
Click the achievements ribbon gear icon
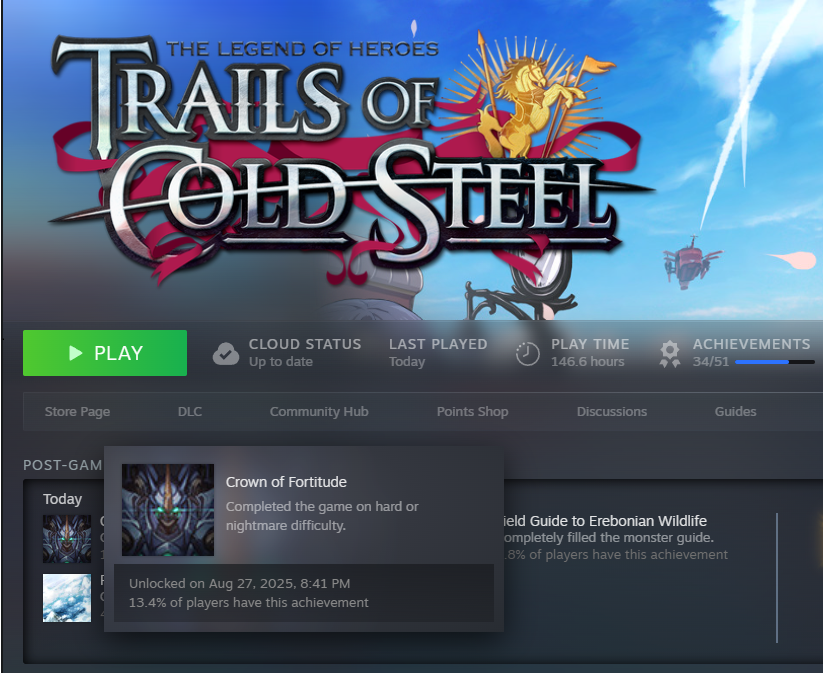[670, 354]
